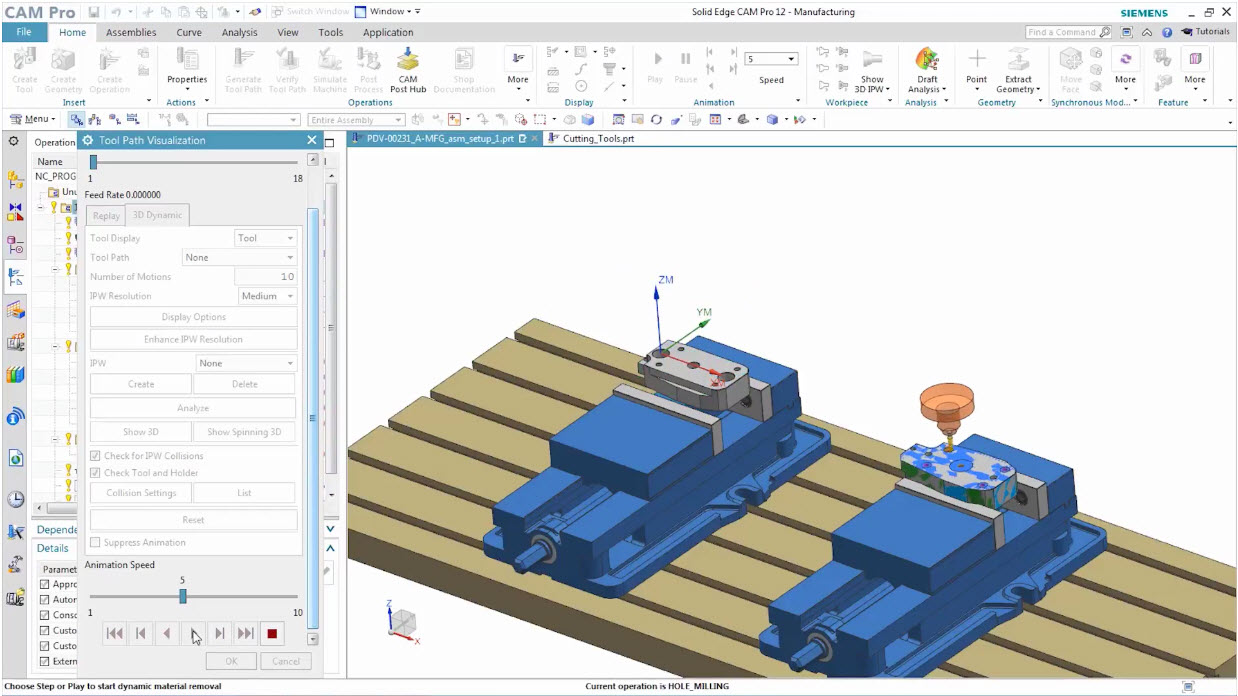This screenshot has height=696, width=1238.
Task: Open the books library icon in left sidebar
Action: pyautogui.click(x=15, y=375)
